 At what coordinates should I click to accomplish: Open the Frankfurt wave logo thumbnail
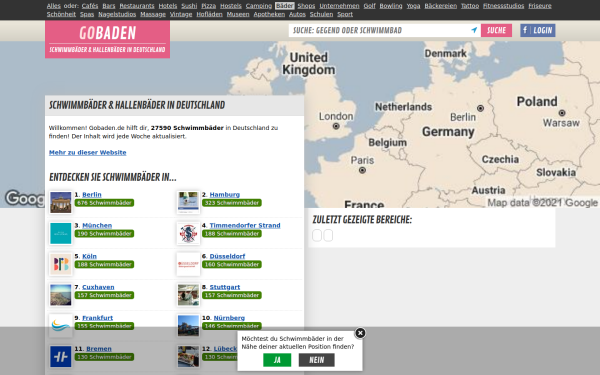tap(60, 326)
